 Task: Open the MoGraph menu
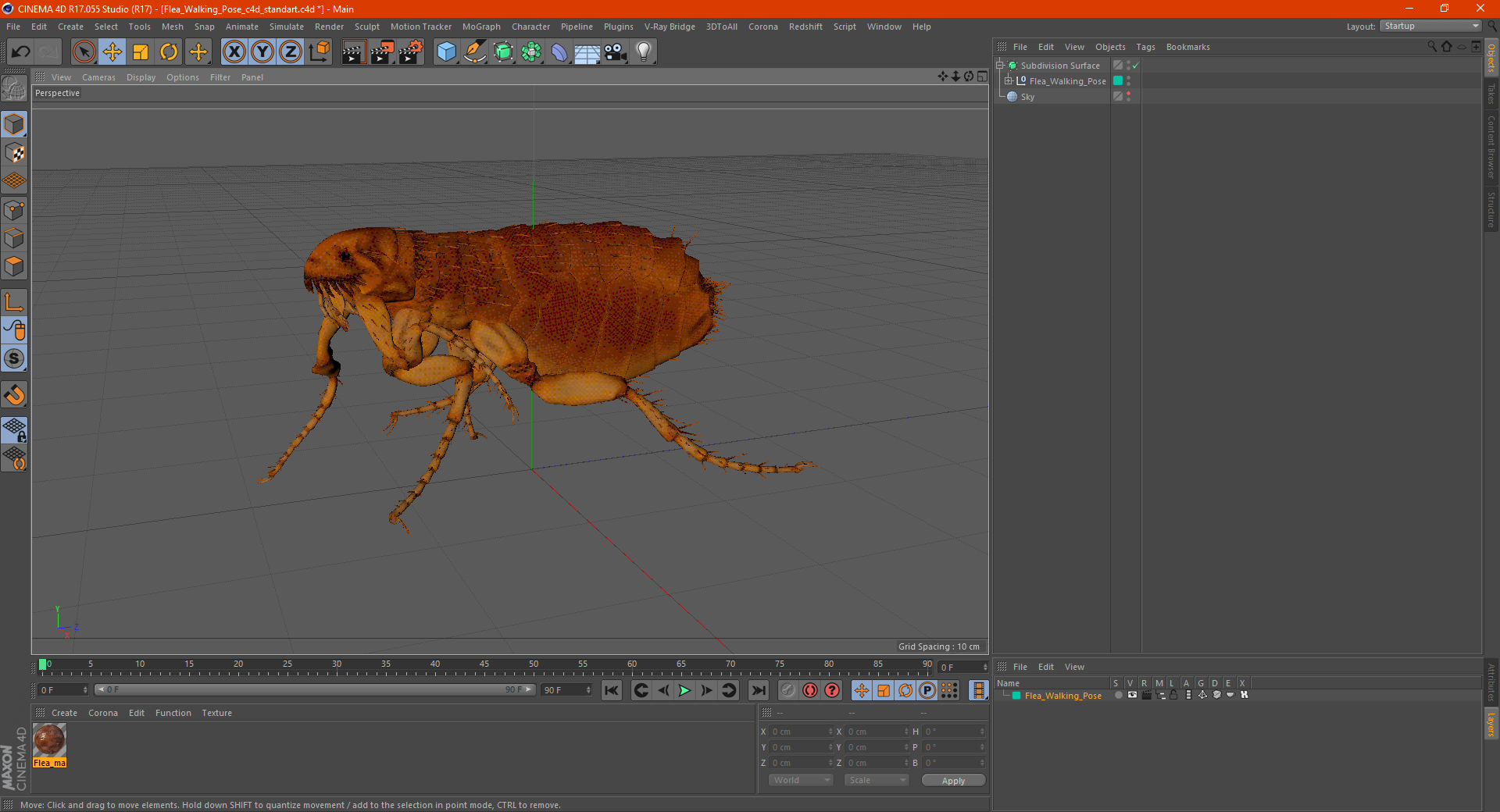tap(481, 27)
